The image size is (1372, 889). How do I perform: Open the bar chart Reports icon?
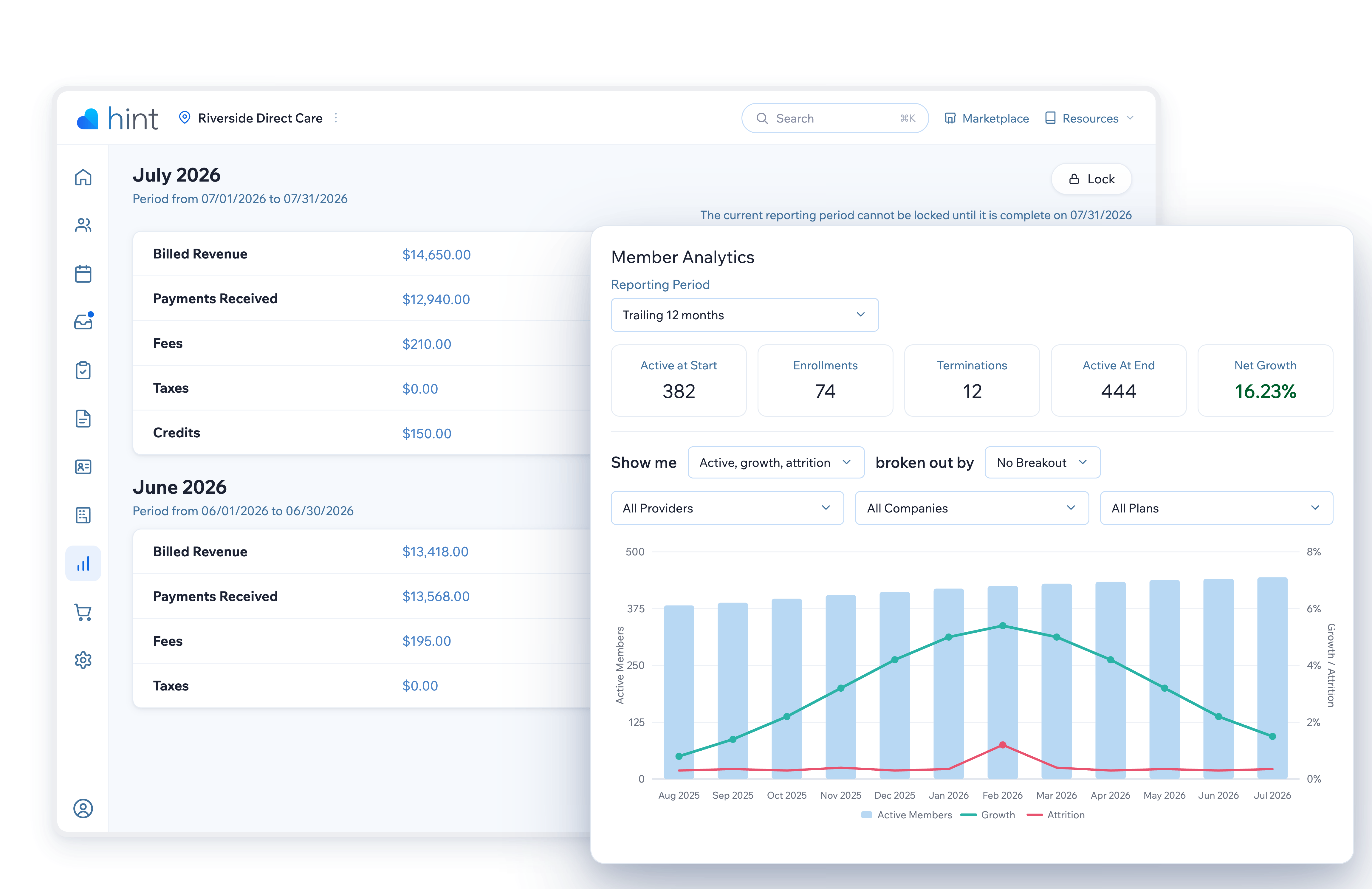[83, 563]
